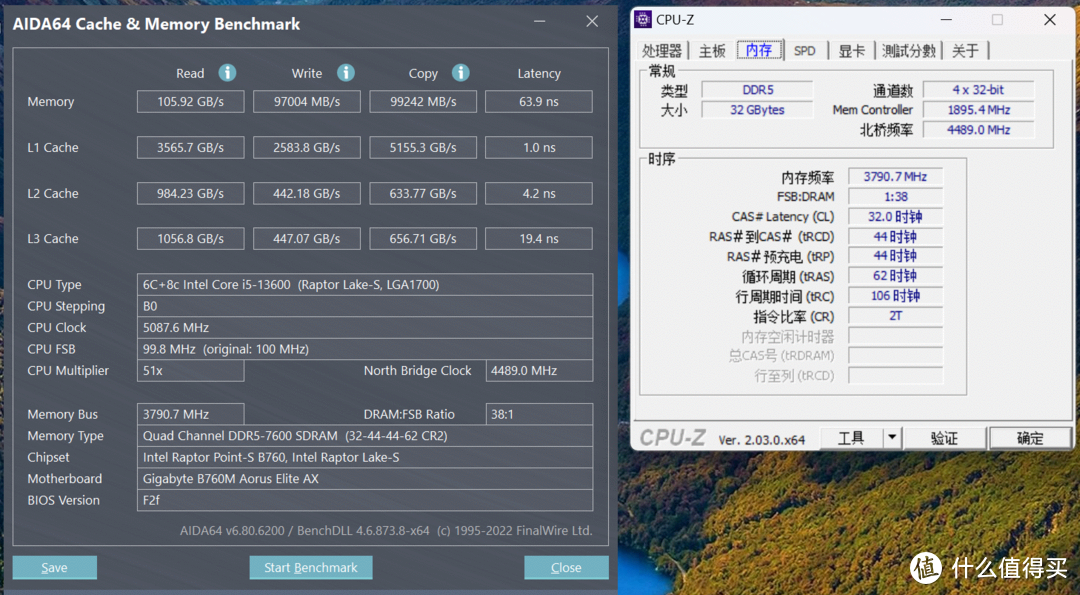This screenshot has height=595, width=1080.
Task: Click the 类型 field showing DDR5 in CPU-Z
Action: (x=758, y=90)
